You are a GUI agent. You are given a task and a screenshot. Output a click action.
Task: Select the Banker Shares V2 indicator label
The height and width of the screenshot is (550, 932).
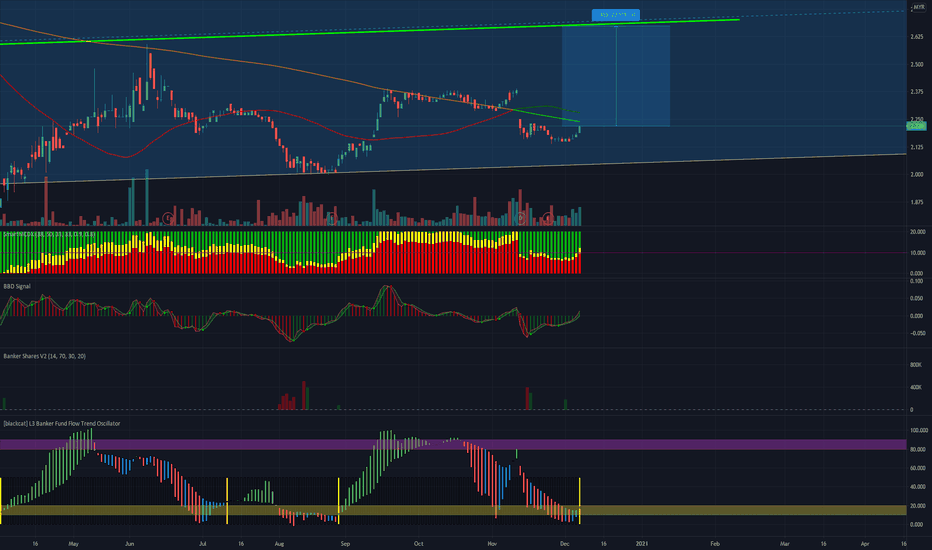(x=45, y=356)
